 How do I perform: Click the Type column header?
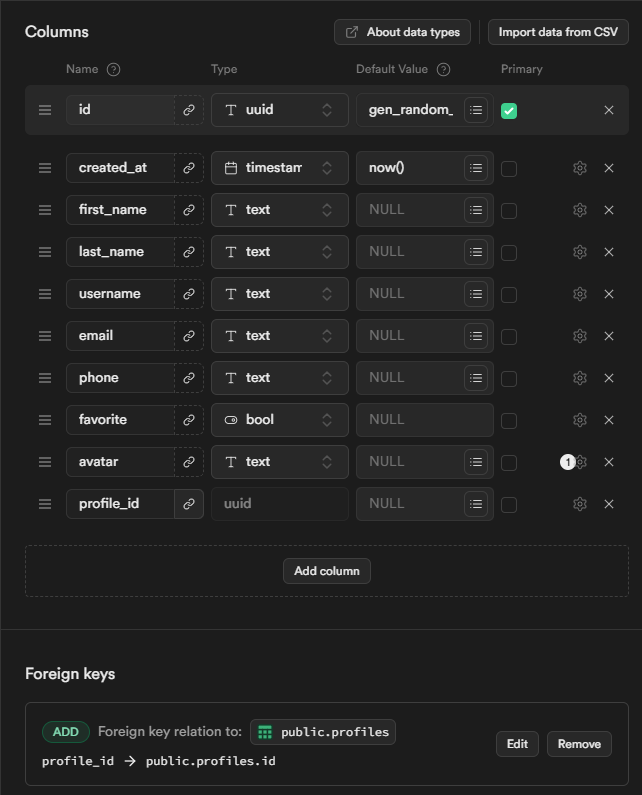(224, 69)
